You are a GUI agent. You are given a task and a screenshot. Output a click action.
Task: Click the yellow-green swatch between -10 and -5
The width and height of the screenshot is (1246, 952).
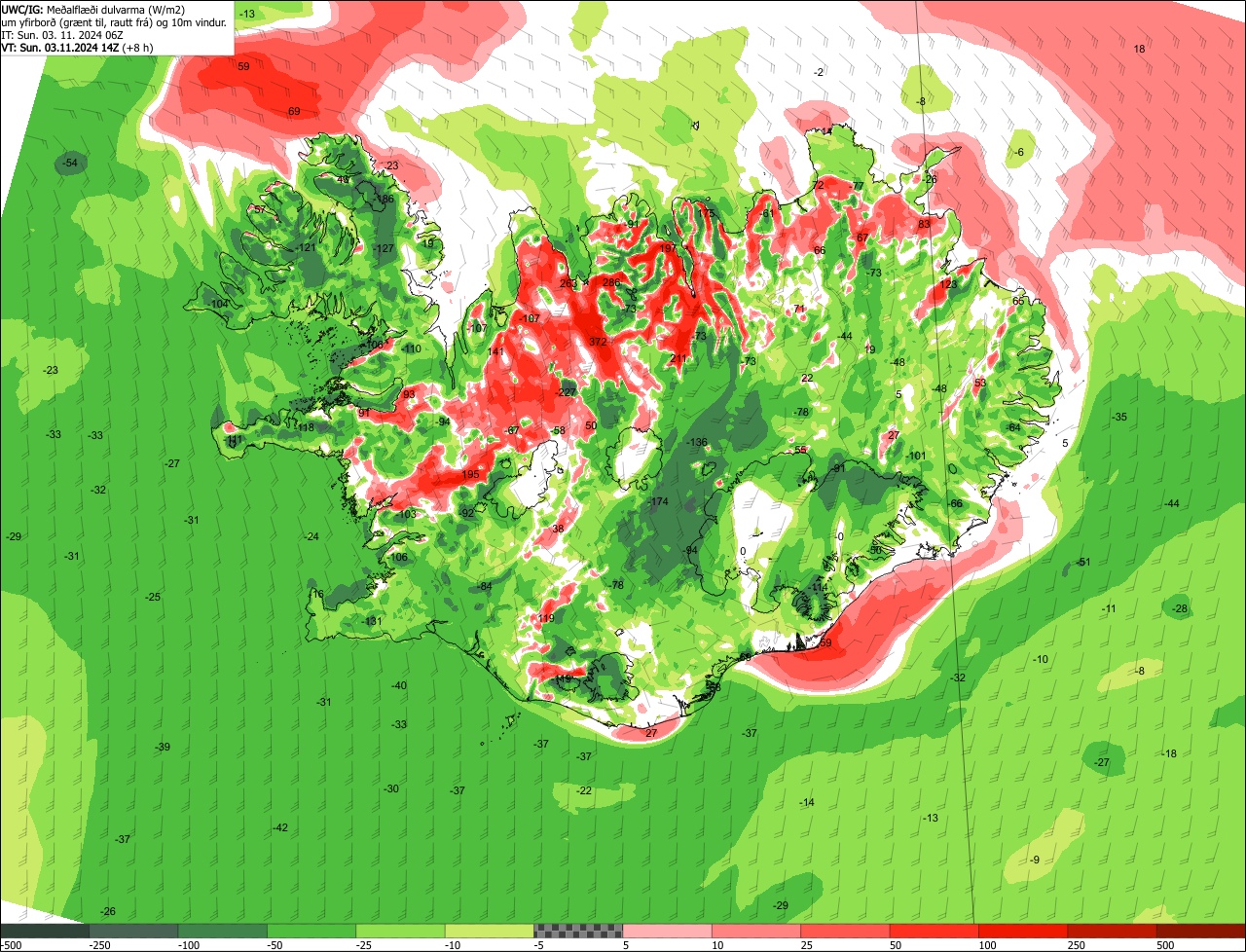coord(490,931)
